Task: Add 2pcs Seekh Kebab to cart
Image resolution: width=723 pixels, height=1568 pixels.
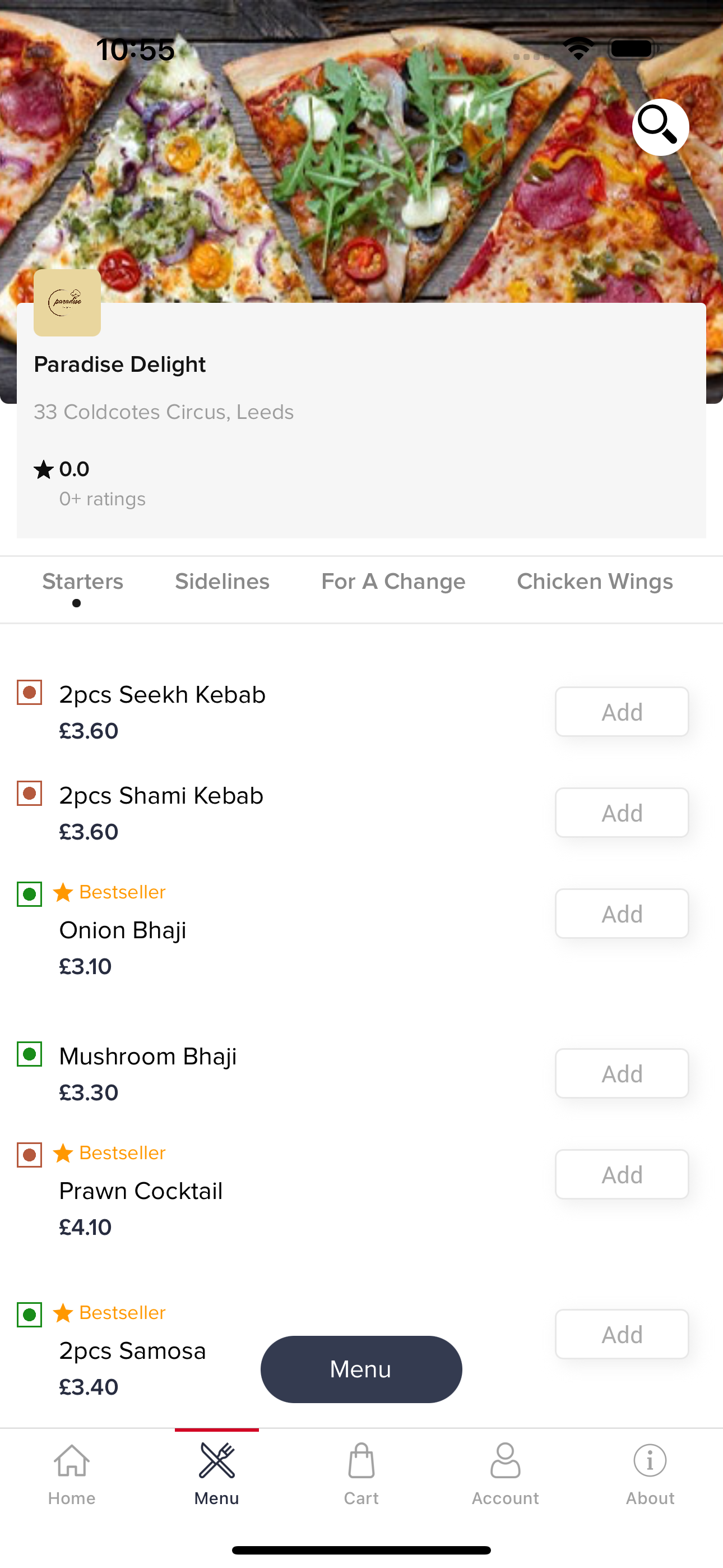Action: click(x=622, y=712)
